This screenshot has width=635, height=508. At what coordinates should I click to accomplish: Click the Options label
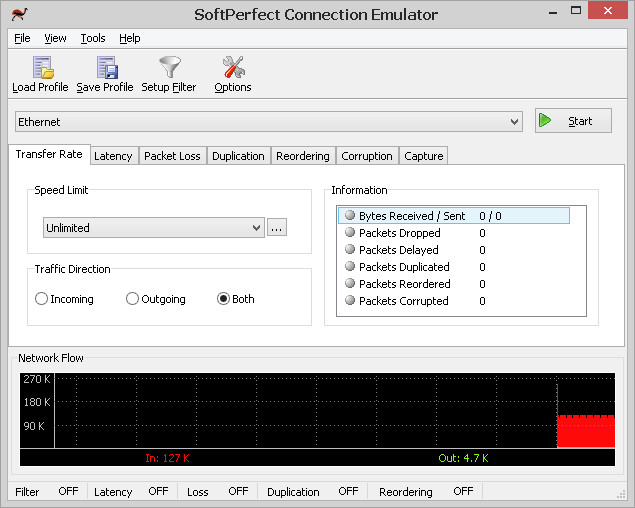tap(233, 88)
